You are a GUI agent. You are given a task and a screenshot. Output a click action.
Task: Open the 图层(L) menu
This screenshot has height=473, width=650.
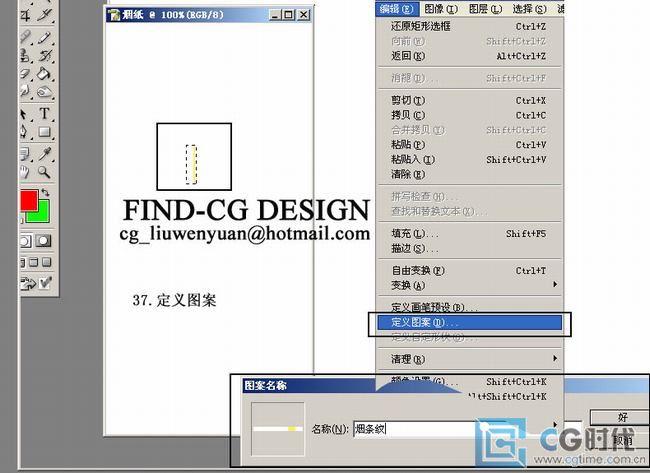click(x=485, y=9)
